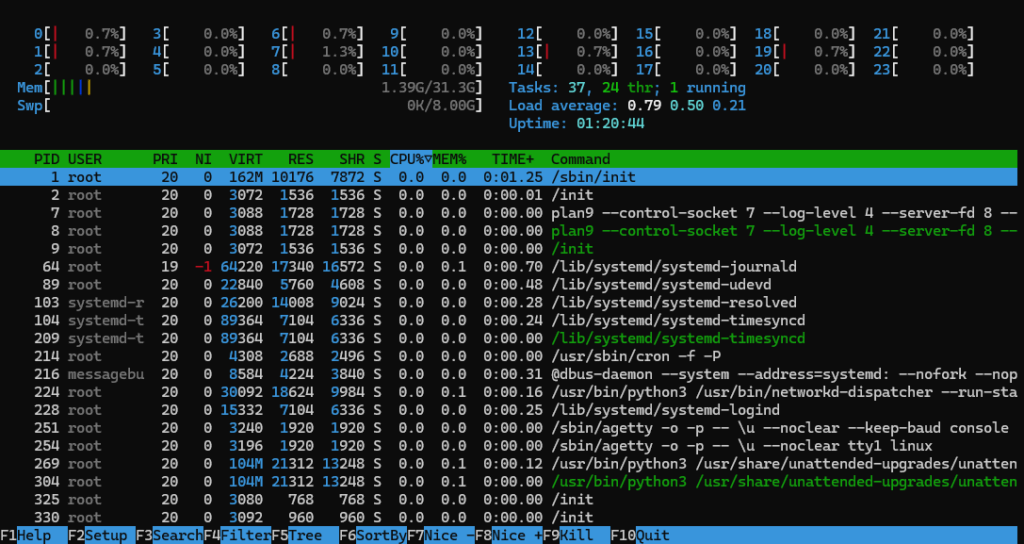
Task: Select the PID 2 /init row
Action: [509, 195]
